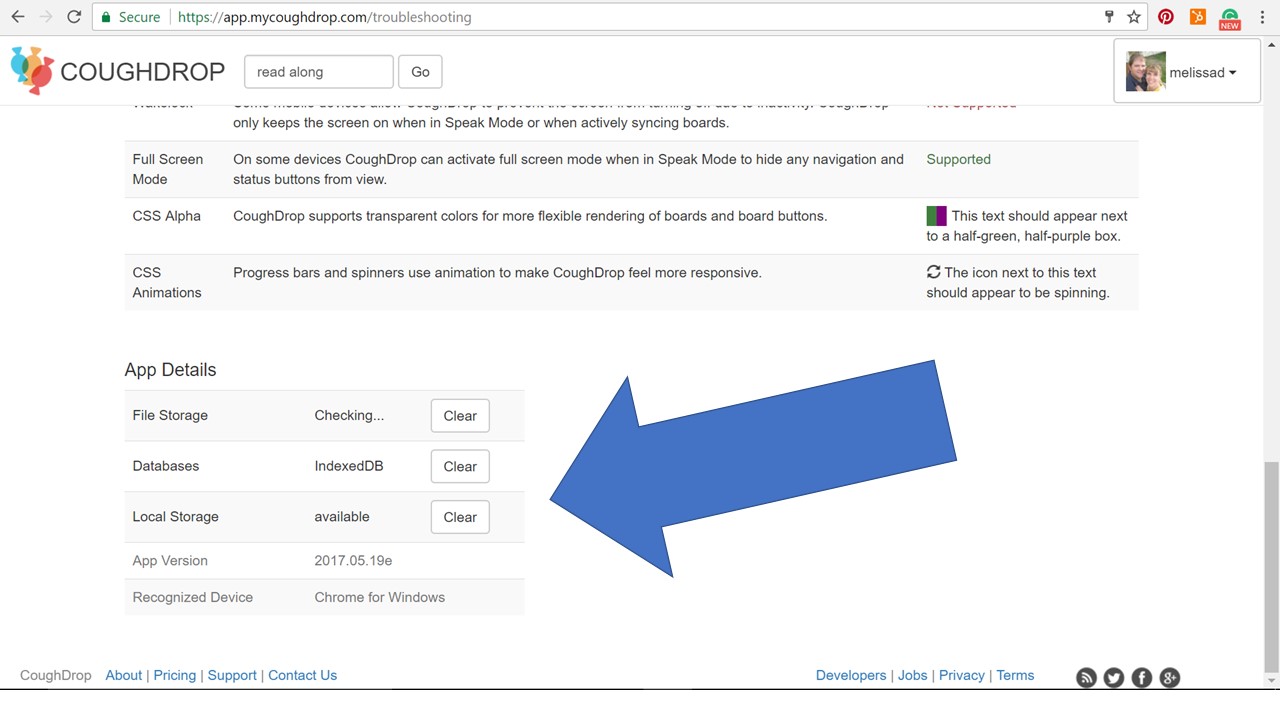Open the saved password key icon
The height and width of the screenshot is (720, 1280).
pyautogui.click(x=1109, y=17)
